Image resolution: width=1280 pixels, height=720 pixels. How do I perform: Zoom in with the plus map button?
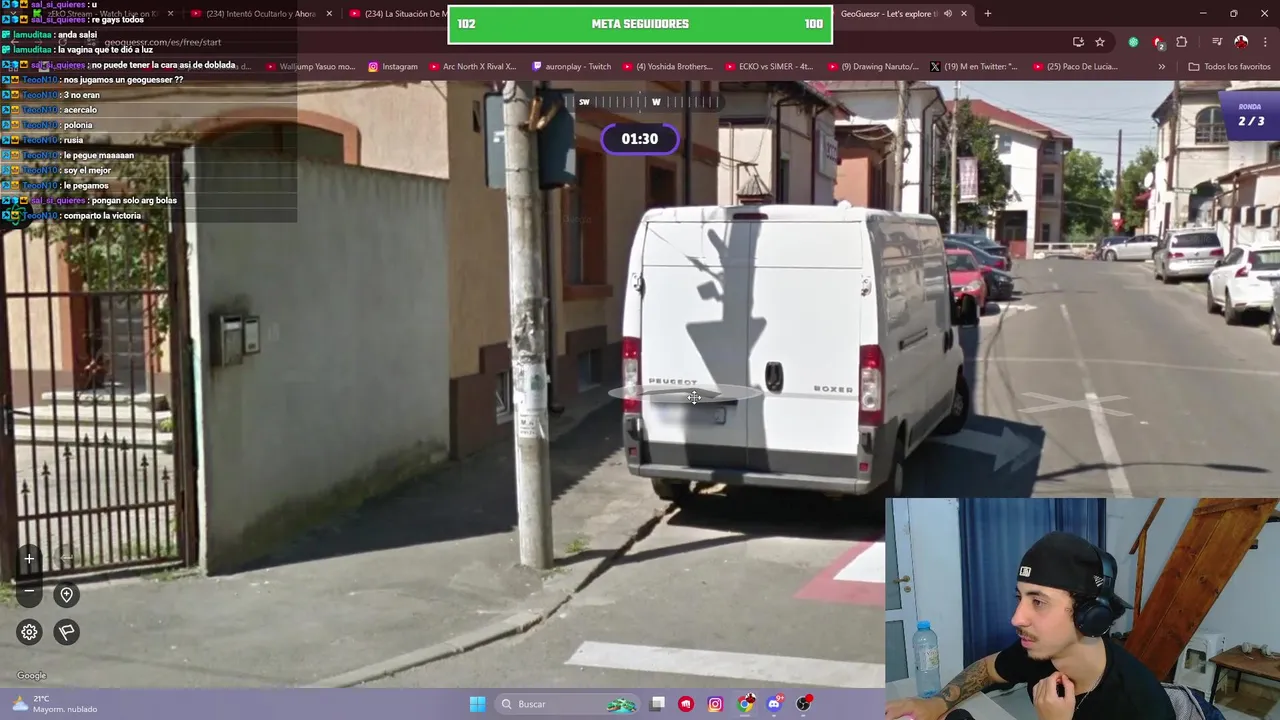click(29, 559)
